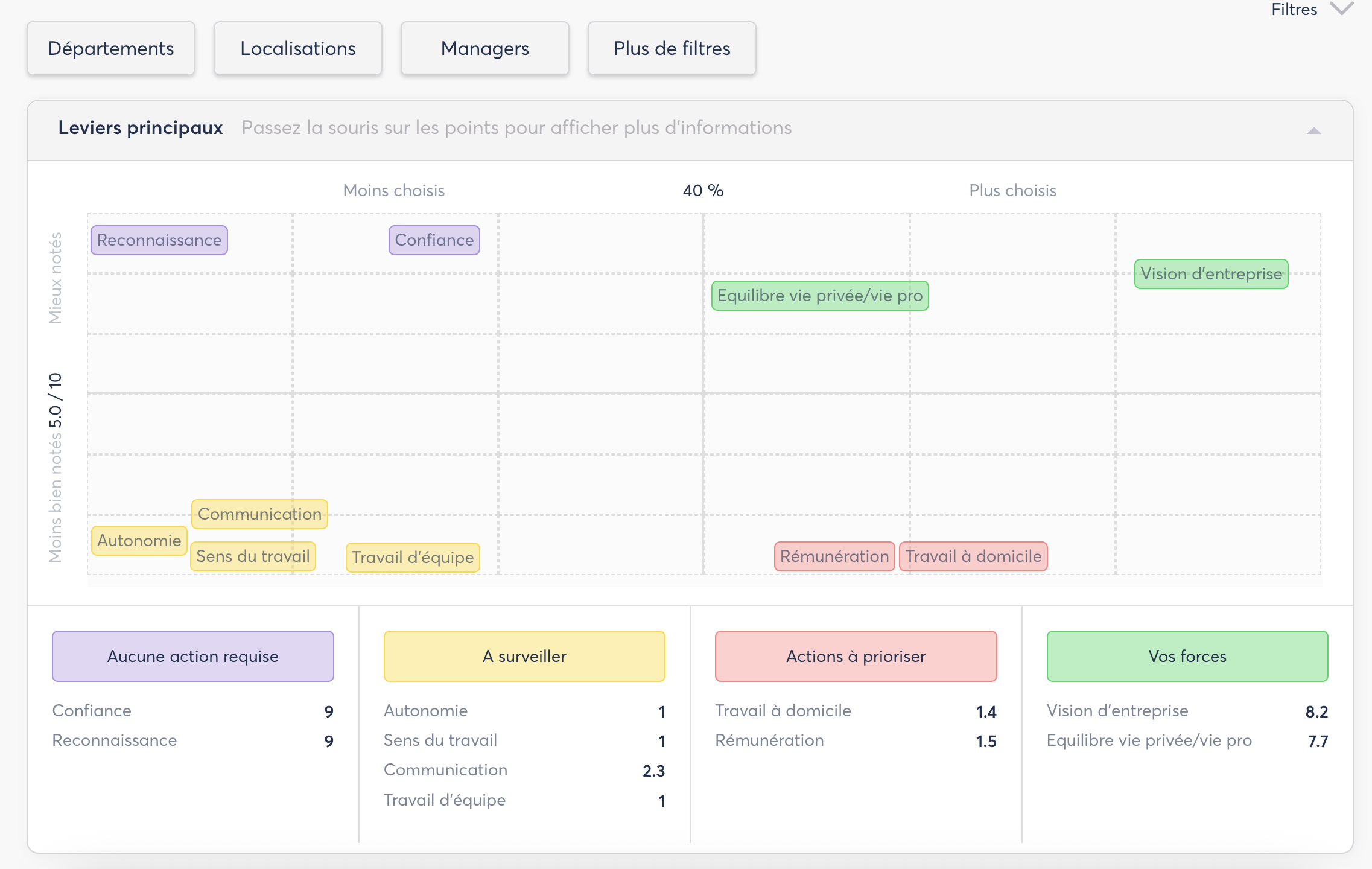The height and width of the screenshot is (869, 1372).
Task: Select the Rémunération chart tag
Action: click(x=834, y=556)
